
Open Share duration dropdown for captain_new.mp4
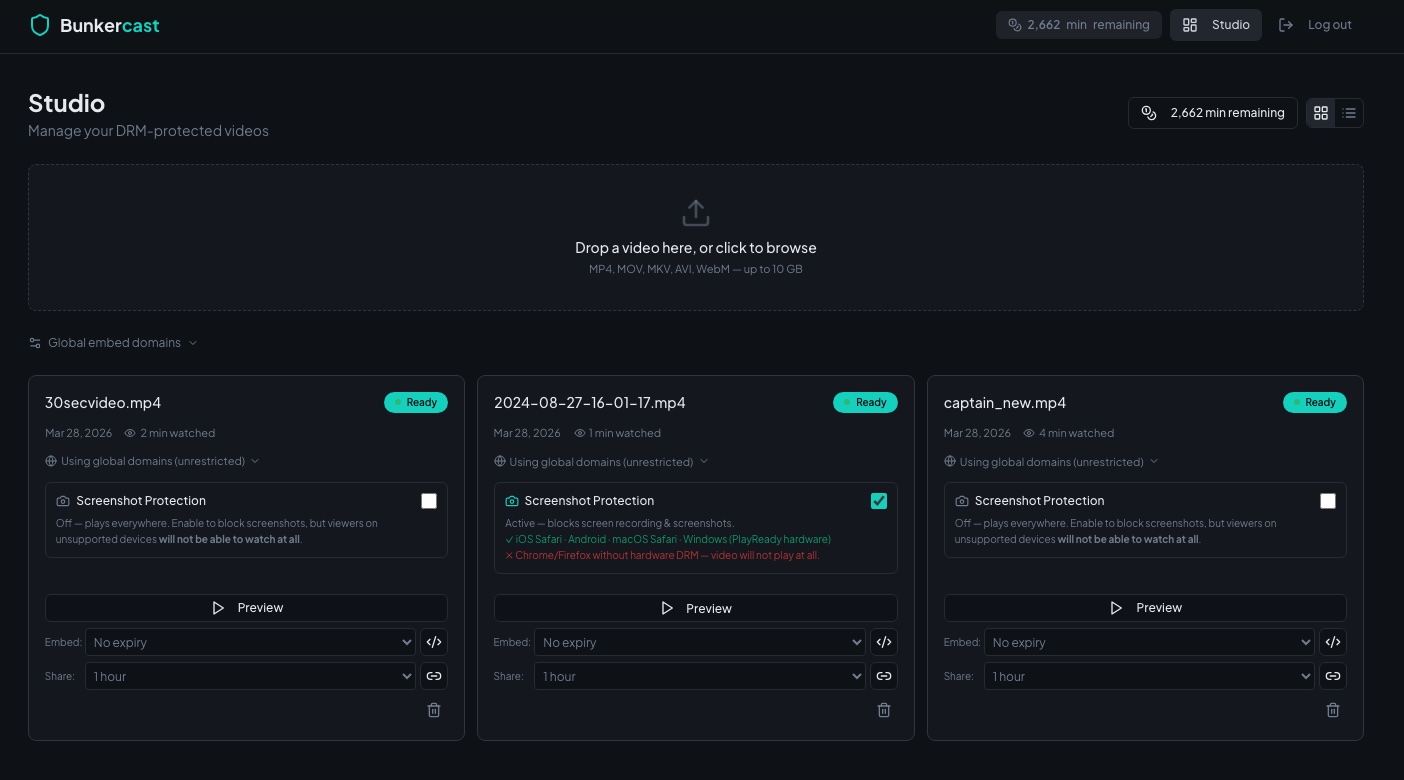pyautogui.click(x=1149, y=676)
